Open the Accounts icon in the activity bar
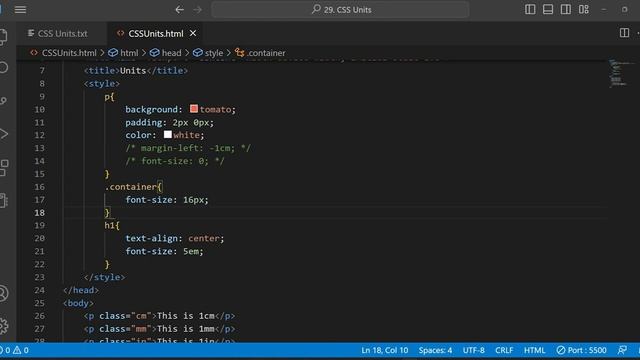Viewport: 640px width, 360px height. 3,293
